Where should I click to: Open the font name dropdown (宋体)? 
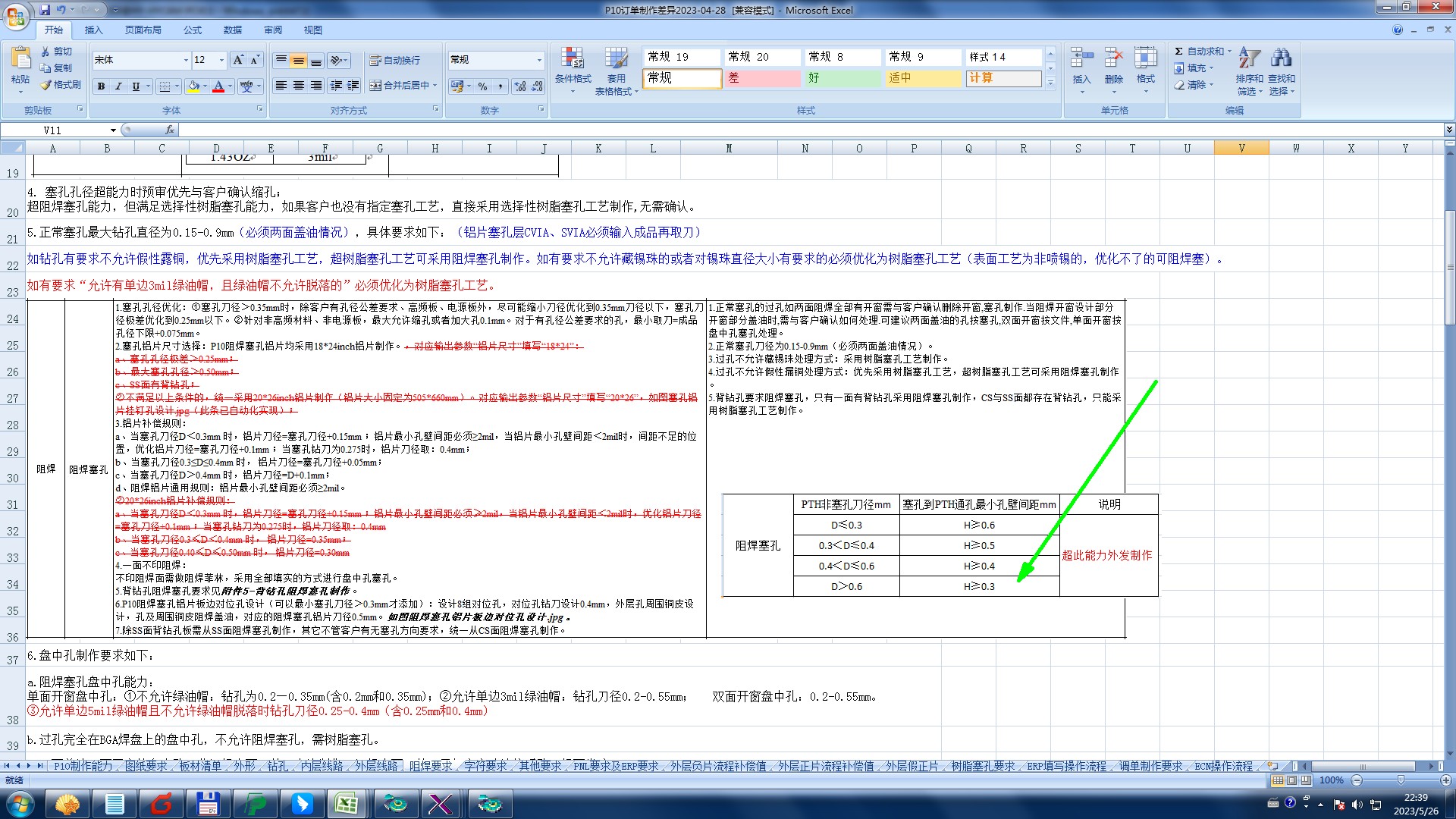[x=186, y=60]
